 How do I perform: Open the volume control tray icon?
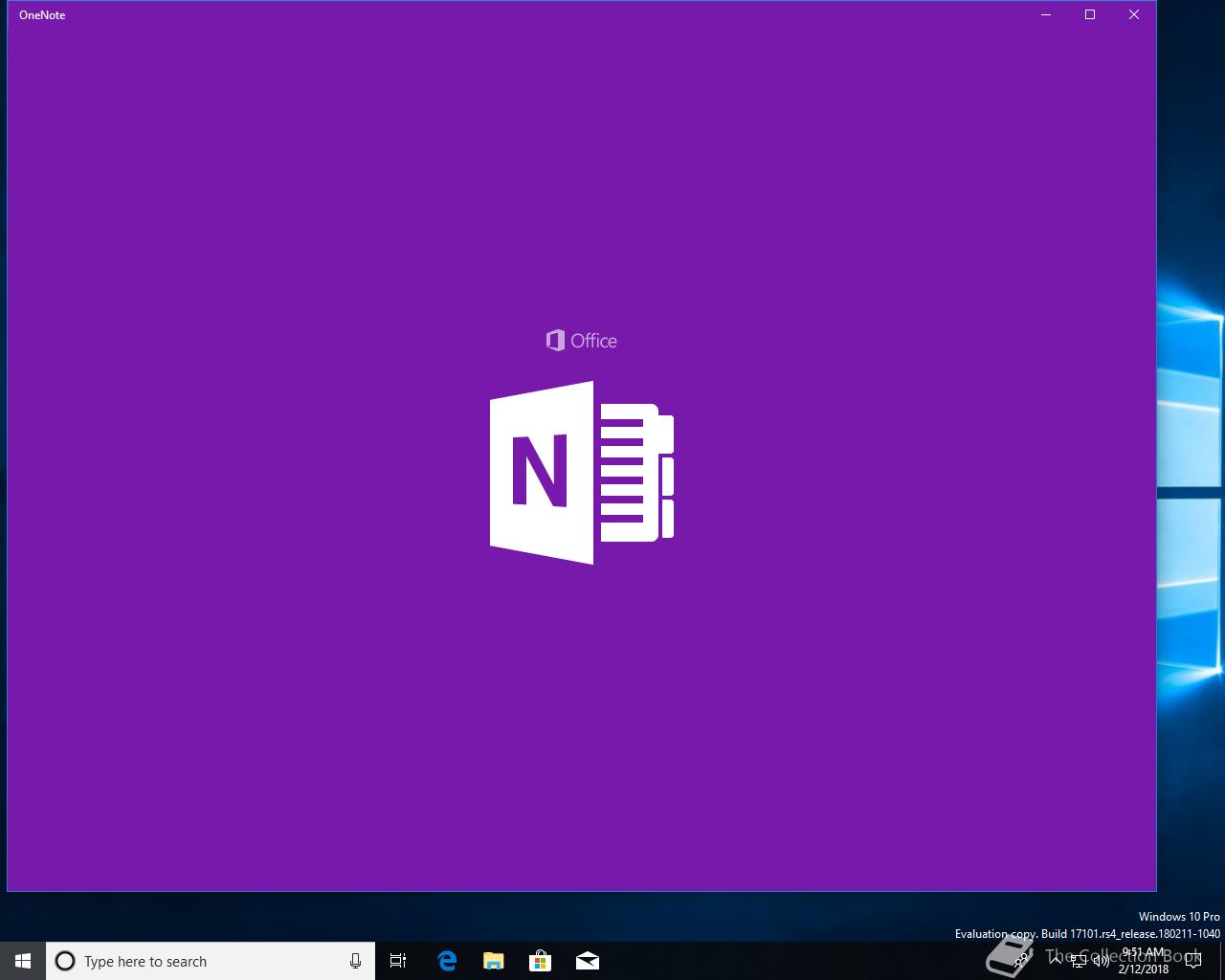point(1101,961)
